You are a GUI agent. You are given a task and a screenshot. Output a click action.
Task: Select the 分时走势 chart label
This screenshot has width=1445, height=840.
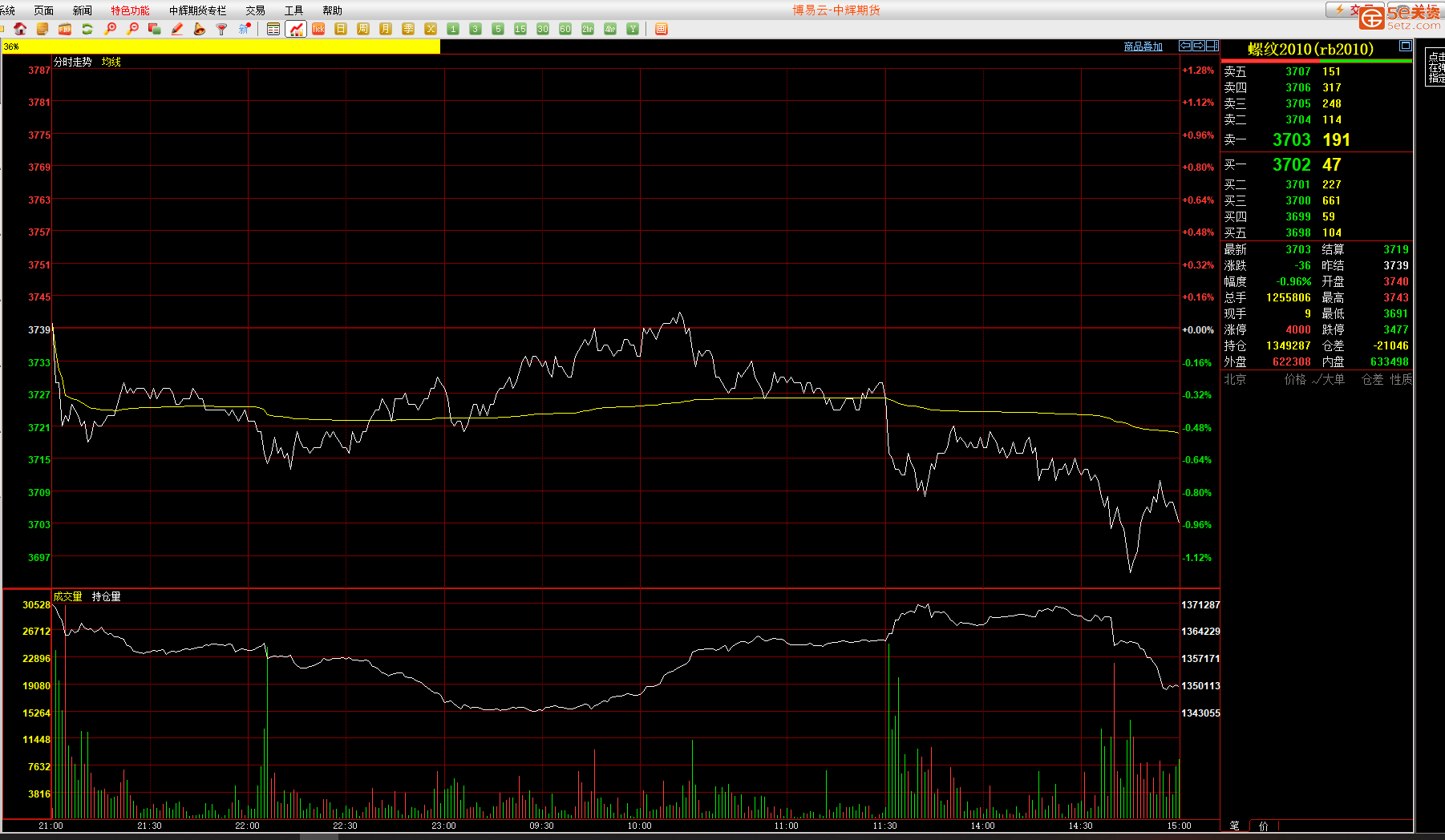click(x=73, y=62)
